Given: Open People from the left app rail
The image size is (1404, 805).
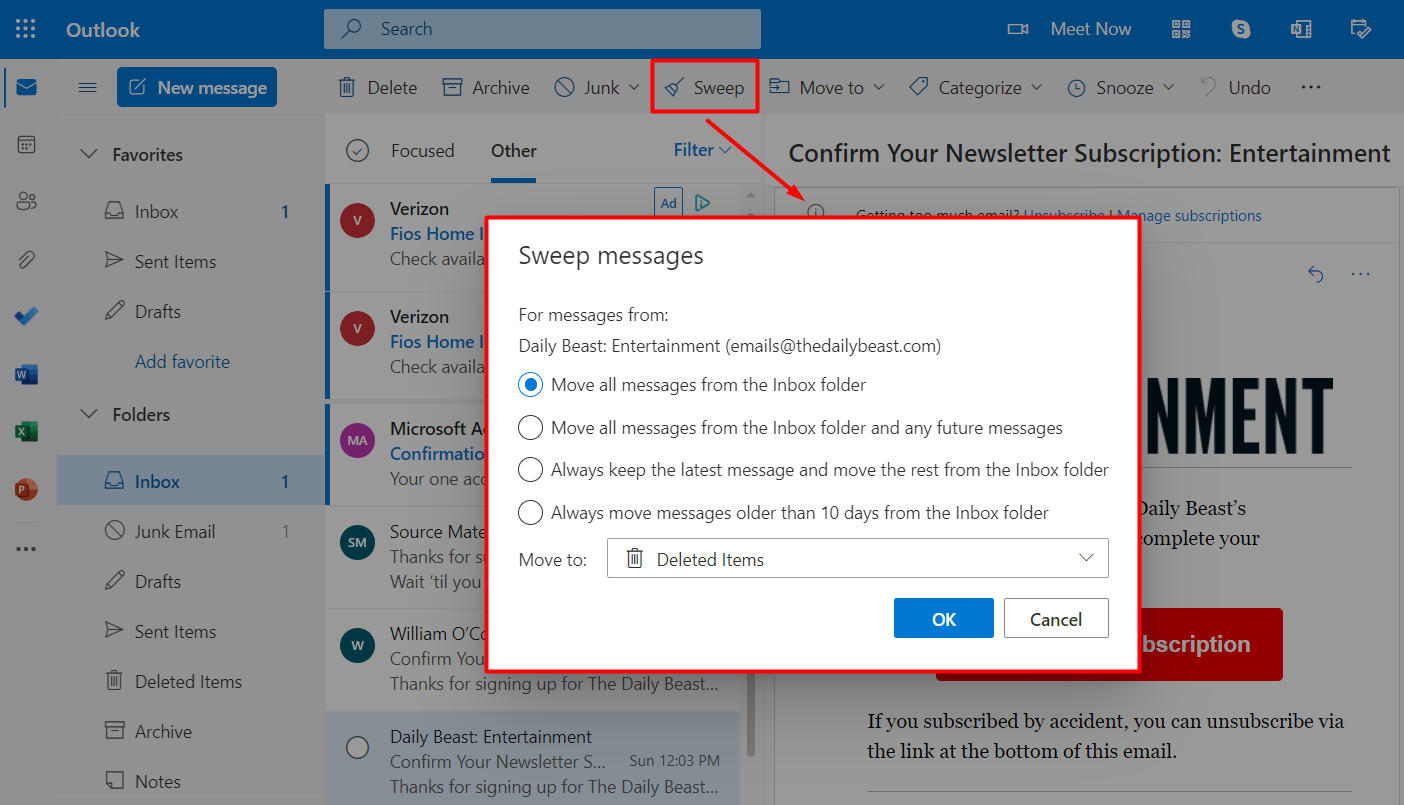Looking at the screenshot, I should tap(27, 202).
